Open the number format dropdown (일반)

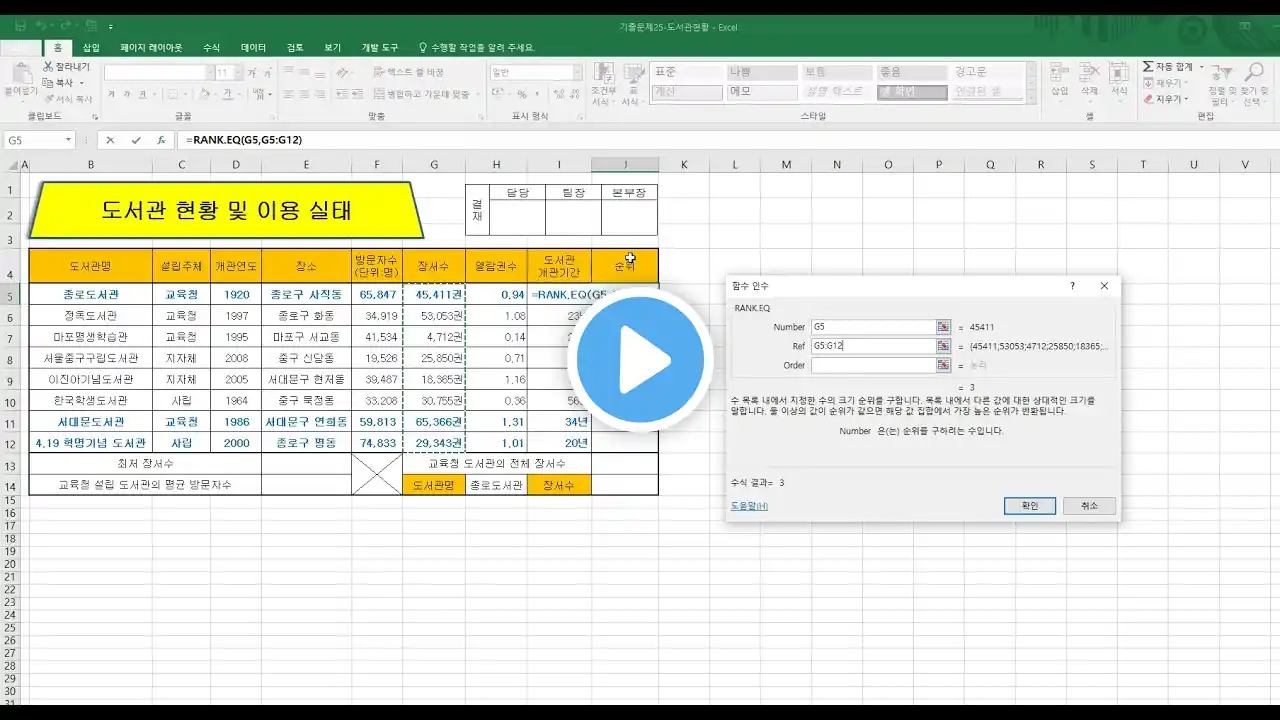click(577, 72)
